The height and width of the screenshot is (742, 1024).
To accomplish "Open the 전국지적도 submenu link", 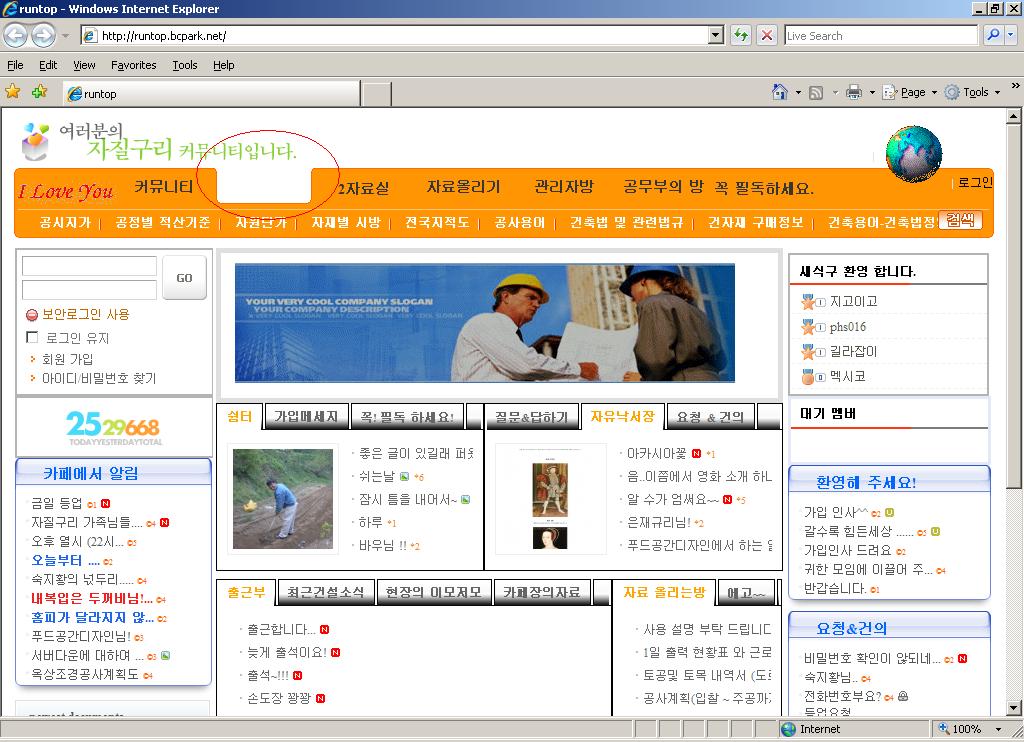I will 437,223.
